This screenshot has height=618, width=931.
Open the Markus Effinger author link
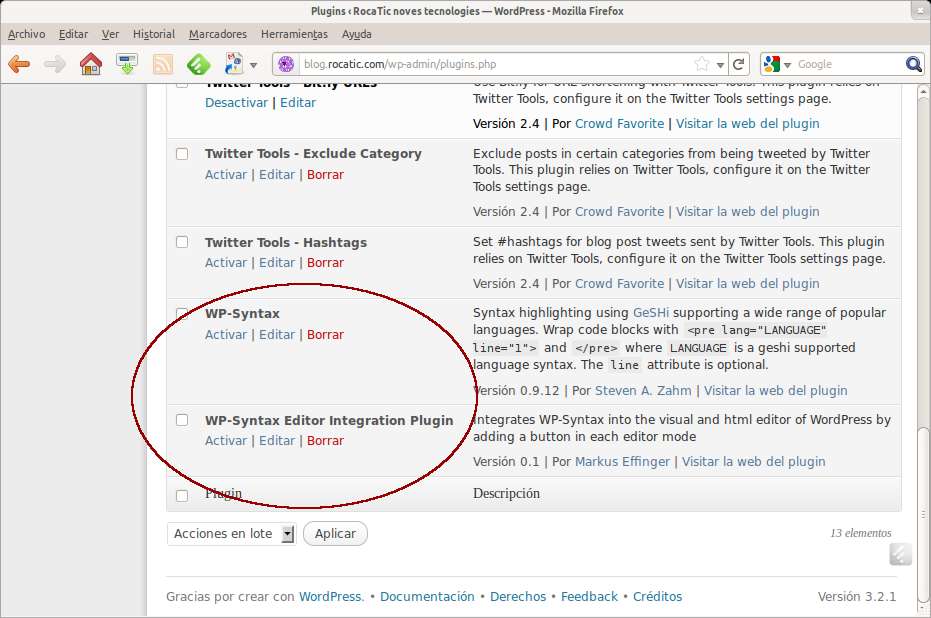coord(622,461)
